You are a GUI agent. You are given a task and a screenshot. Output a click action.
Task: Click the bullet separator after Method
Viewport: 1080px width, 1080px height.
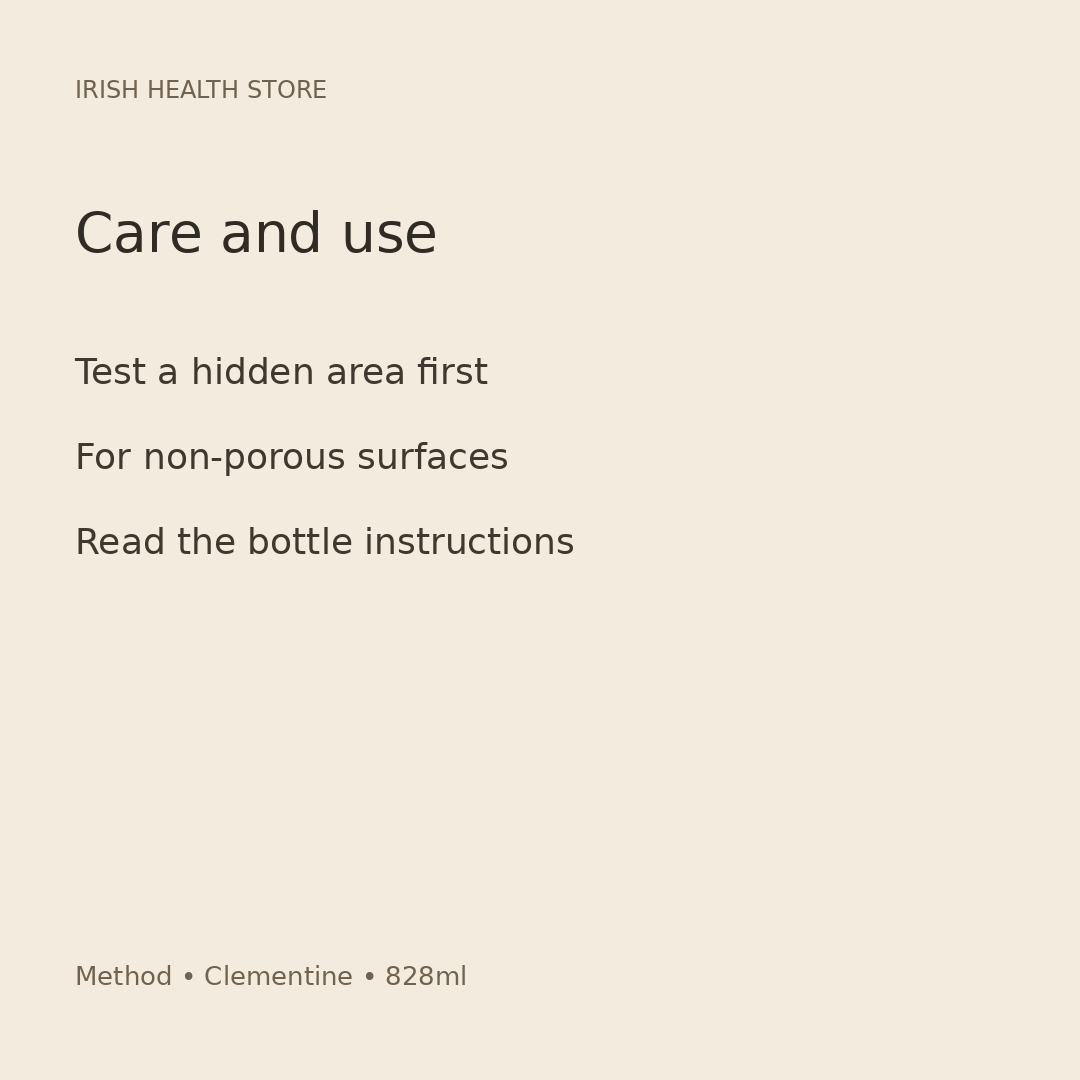click(x=188, y=977)
